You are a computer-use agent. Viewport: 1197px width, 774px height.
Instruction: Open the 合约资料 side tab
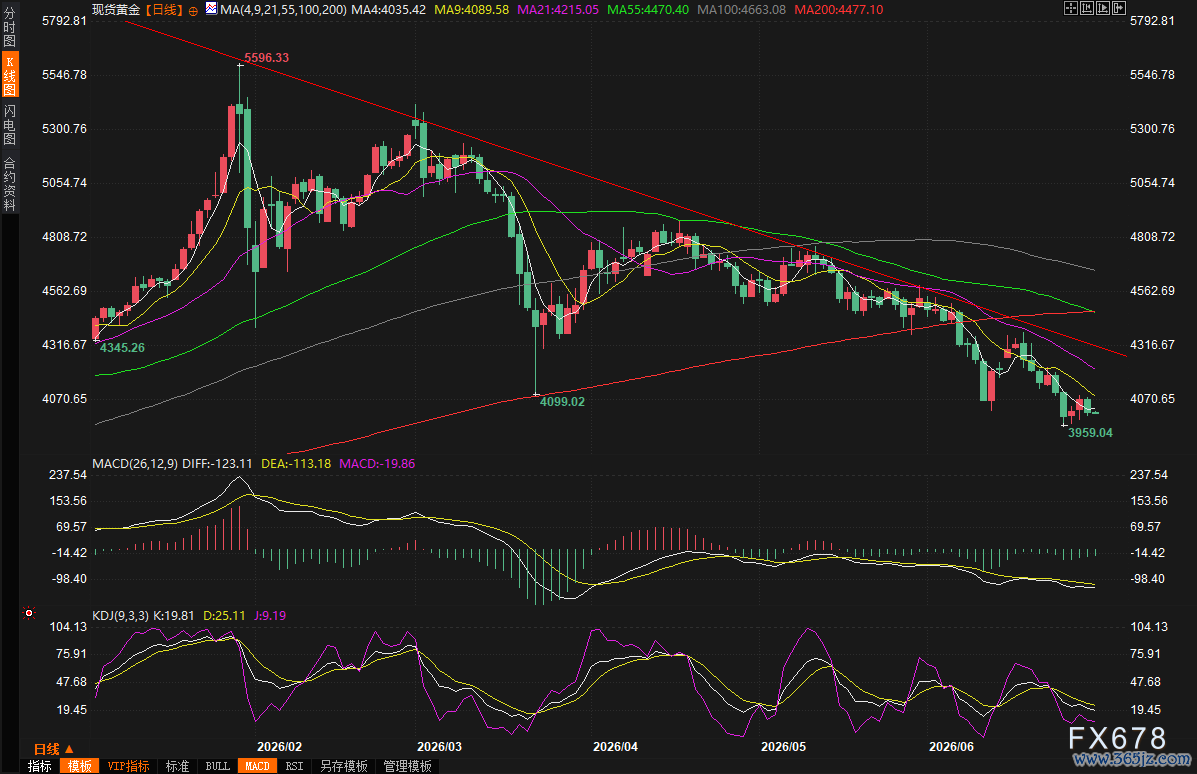(9, 183)
